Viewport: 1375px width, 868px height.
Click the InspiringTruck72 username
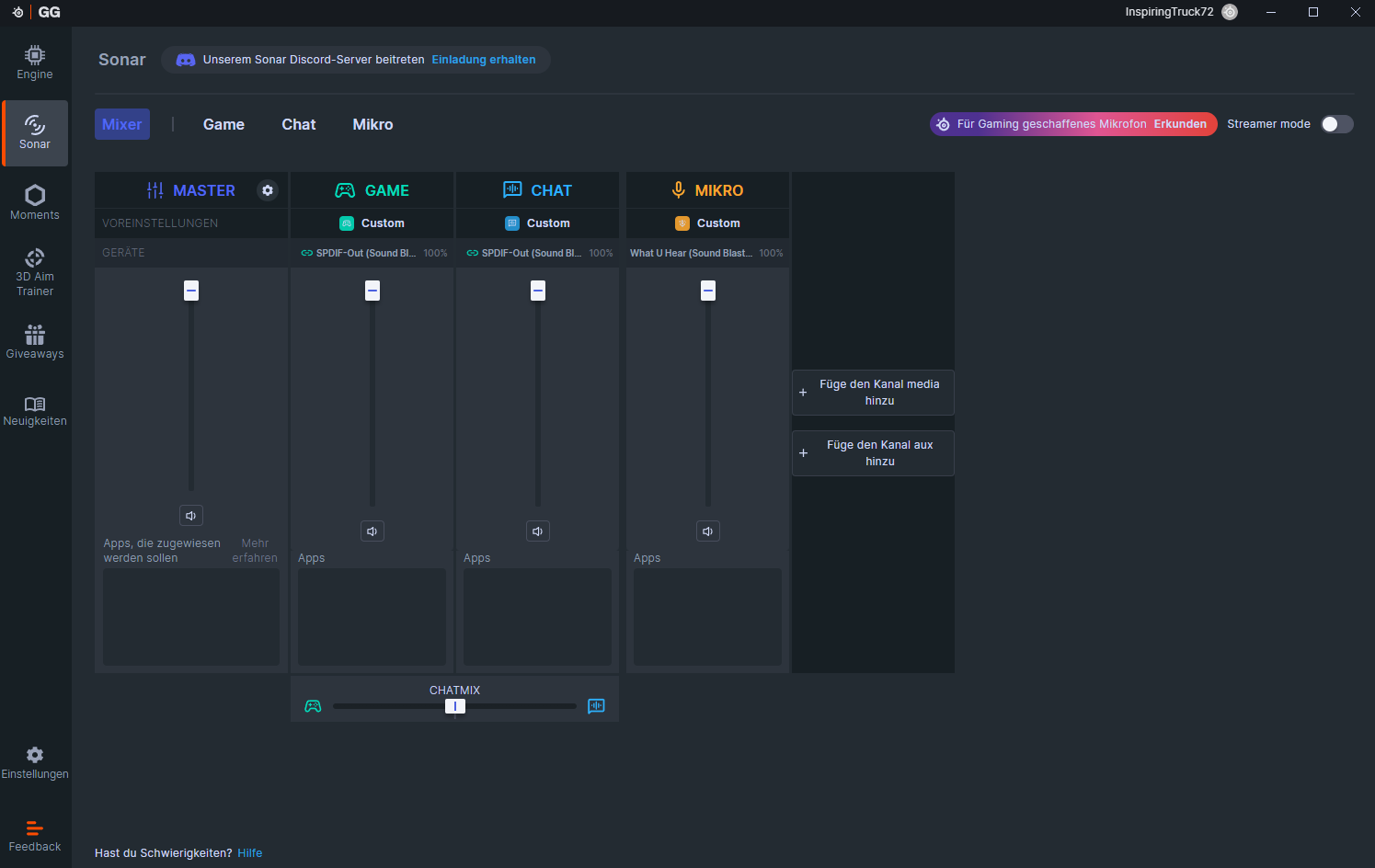pos(1169,12)
